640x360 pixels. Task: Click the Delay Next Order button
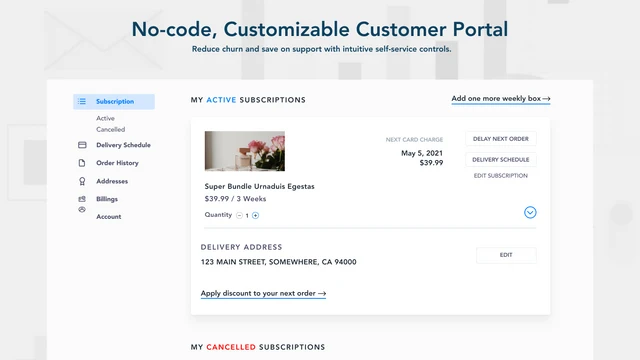[x=501, y=139]
